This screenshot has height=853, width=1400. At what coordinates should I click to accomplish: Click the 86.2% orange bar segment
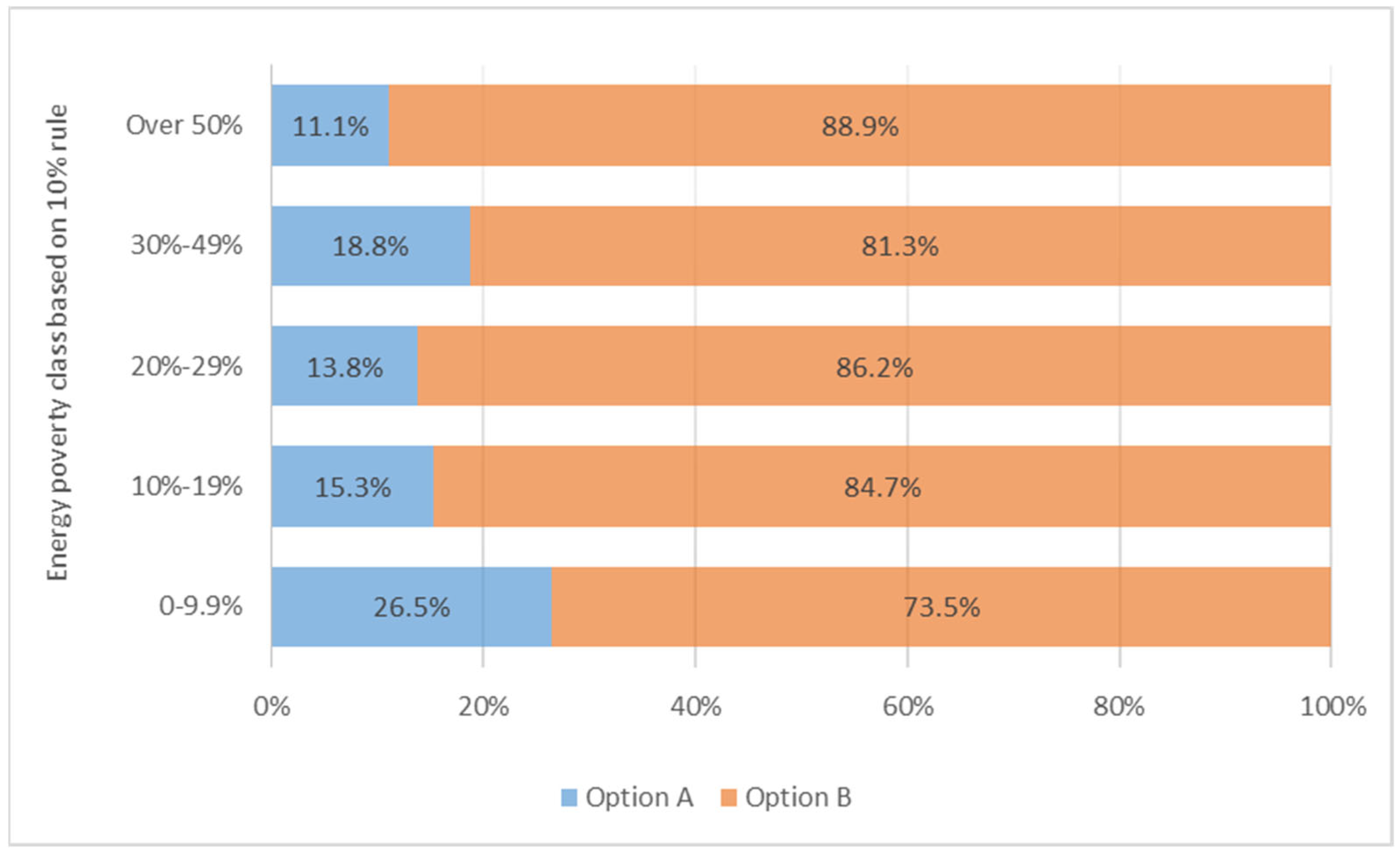(874, 366)
